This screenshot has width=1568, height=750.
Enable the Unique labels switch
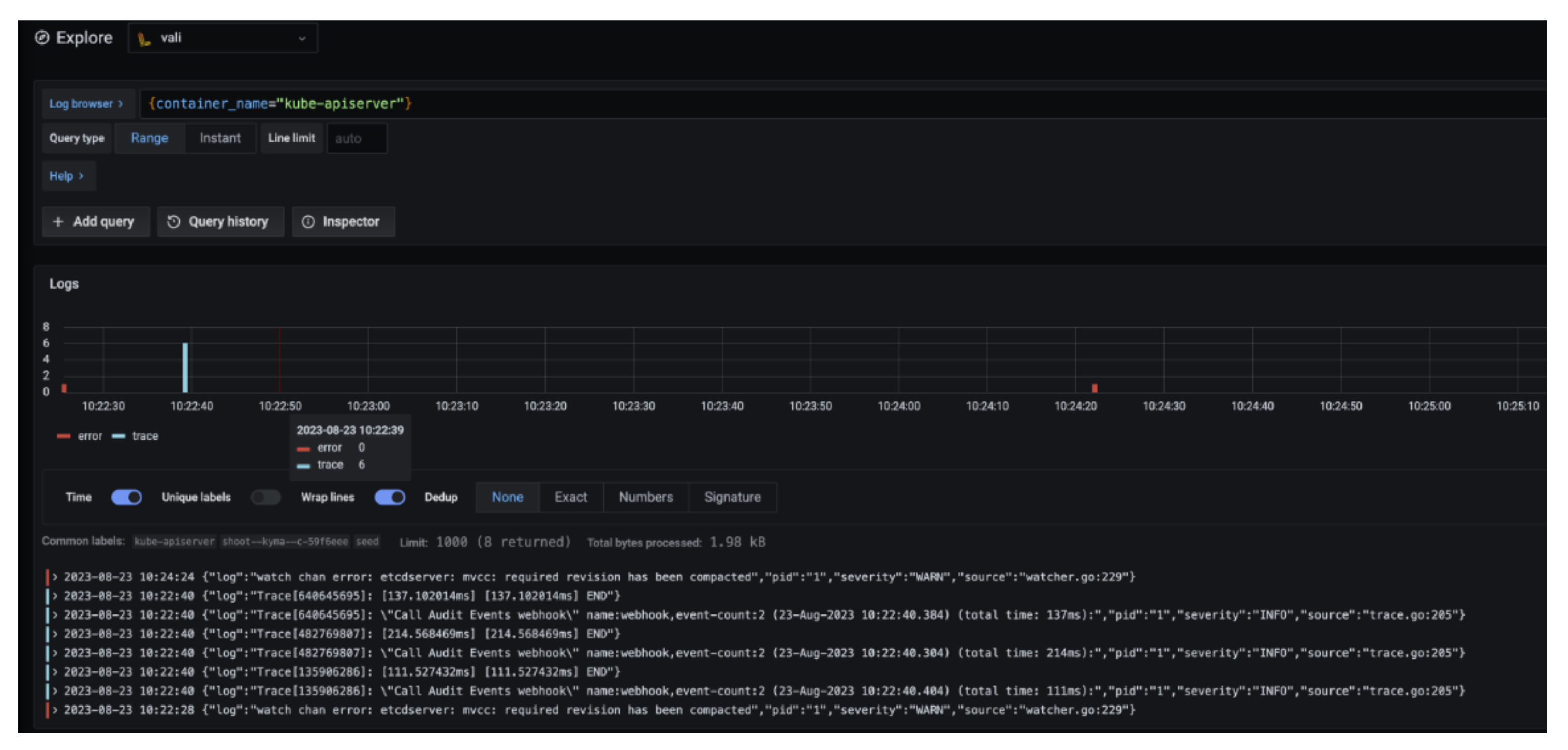266,498
